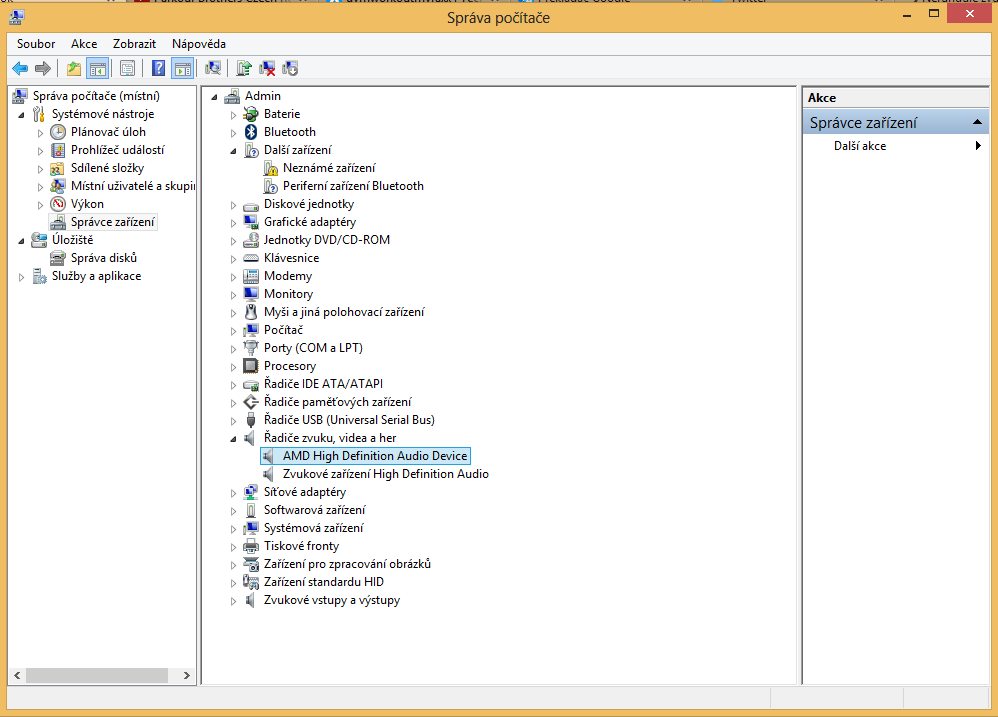Collapse the Správce zařízení section in Akce pane

click(x=977, y=122)
